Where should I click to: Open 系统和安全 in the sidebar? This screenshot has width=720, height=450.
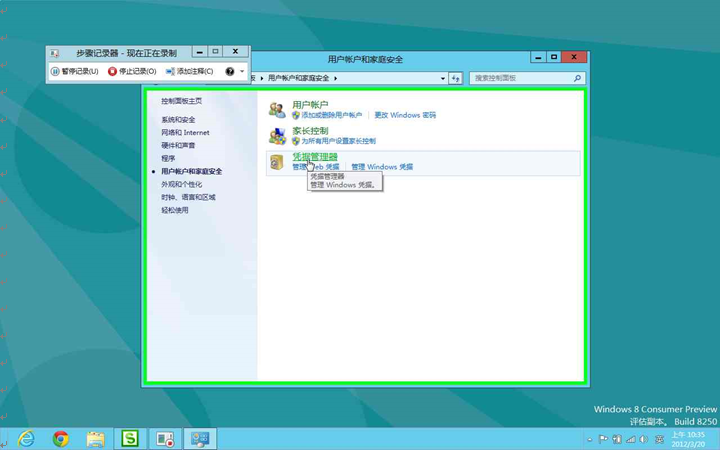tap(178, 120)
